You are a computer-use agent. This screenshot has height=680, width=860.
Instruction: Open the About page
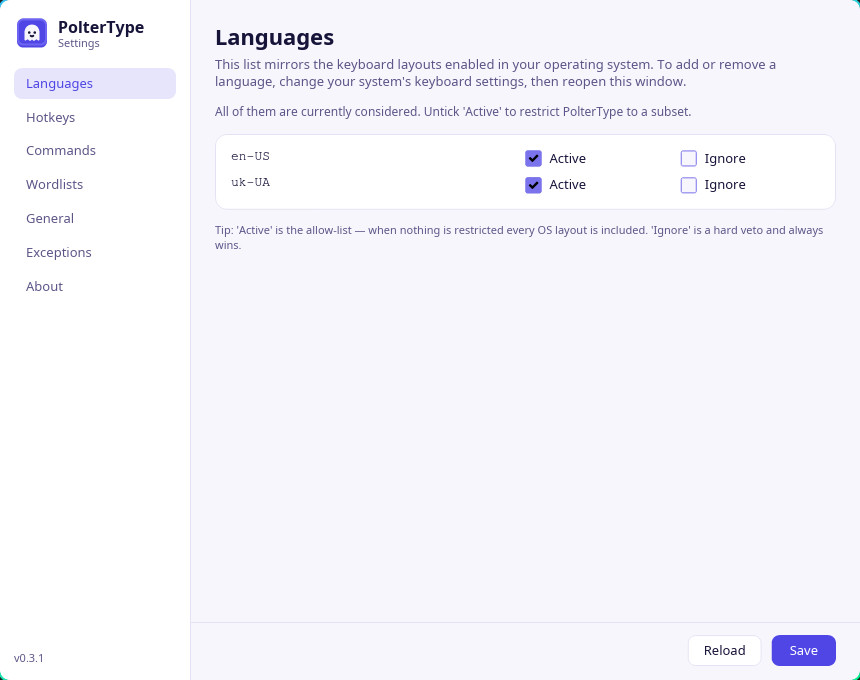(95, 286)
